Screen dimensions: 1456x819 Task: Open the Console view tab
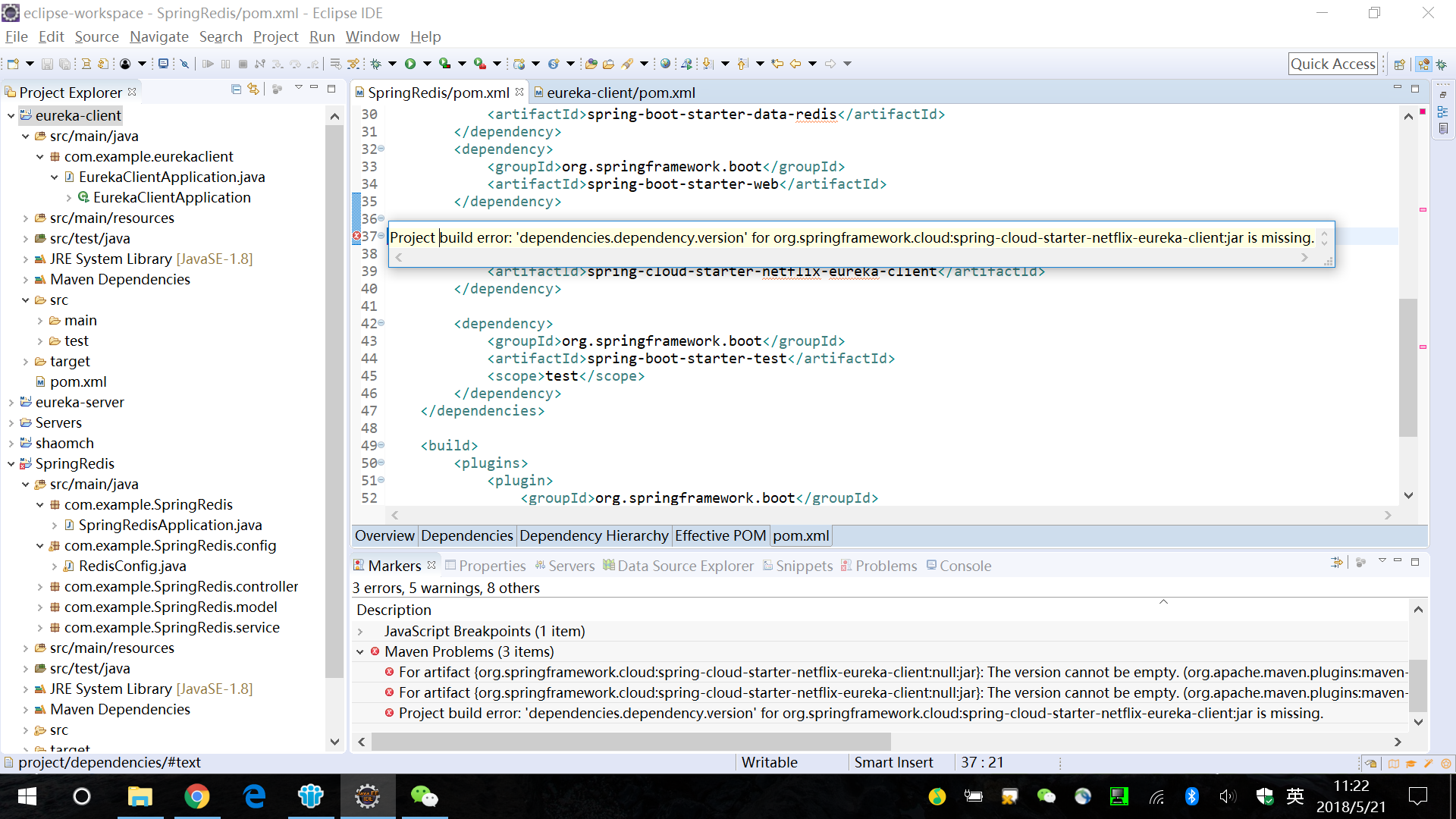[959, 566]
